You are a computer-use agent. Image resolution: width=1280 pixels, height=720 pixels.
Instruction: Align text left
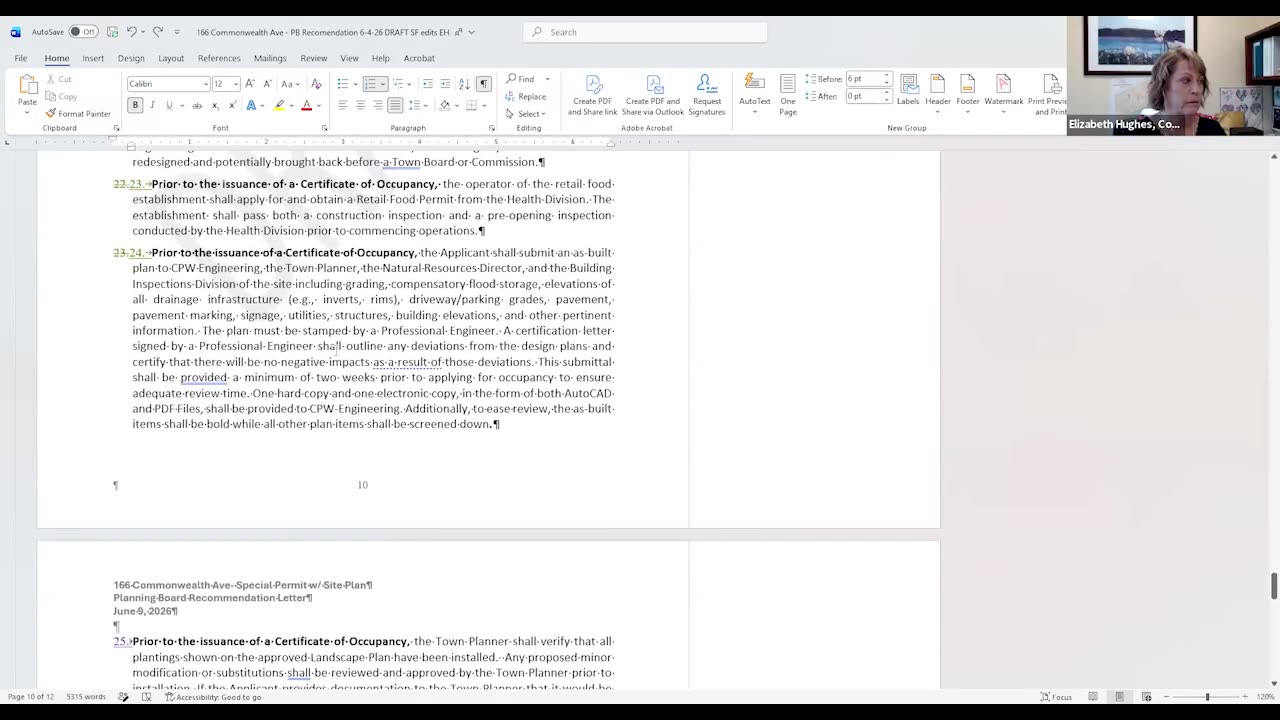(x=343, y=105)
